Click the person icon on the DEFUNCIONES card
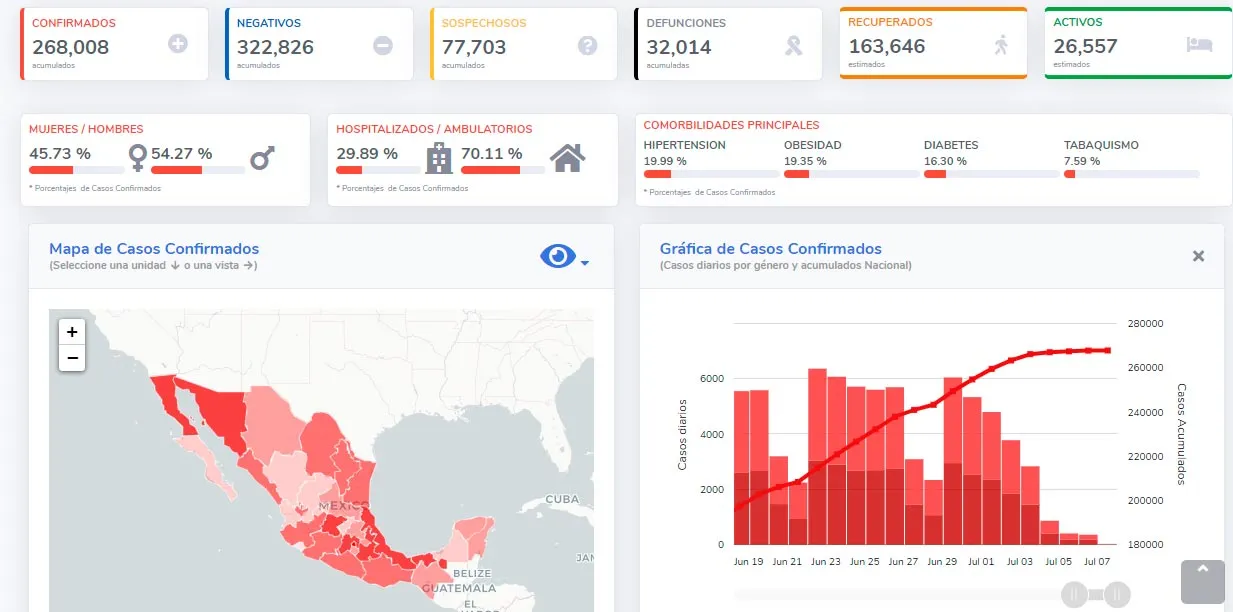The width and height of the screenshot is (1233, 612). [793, 42]
